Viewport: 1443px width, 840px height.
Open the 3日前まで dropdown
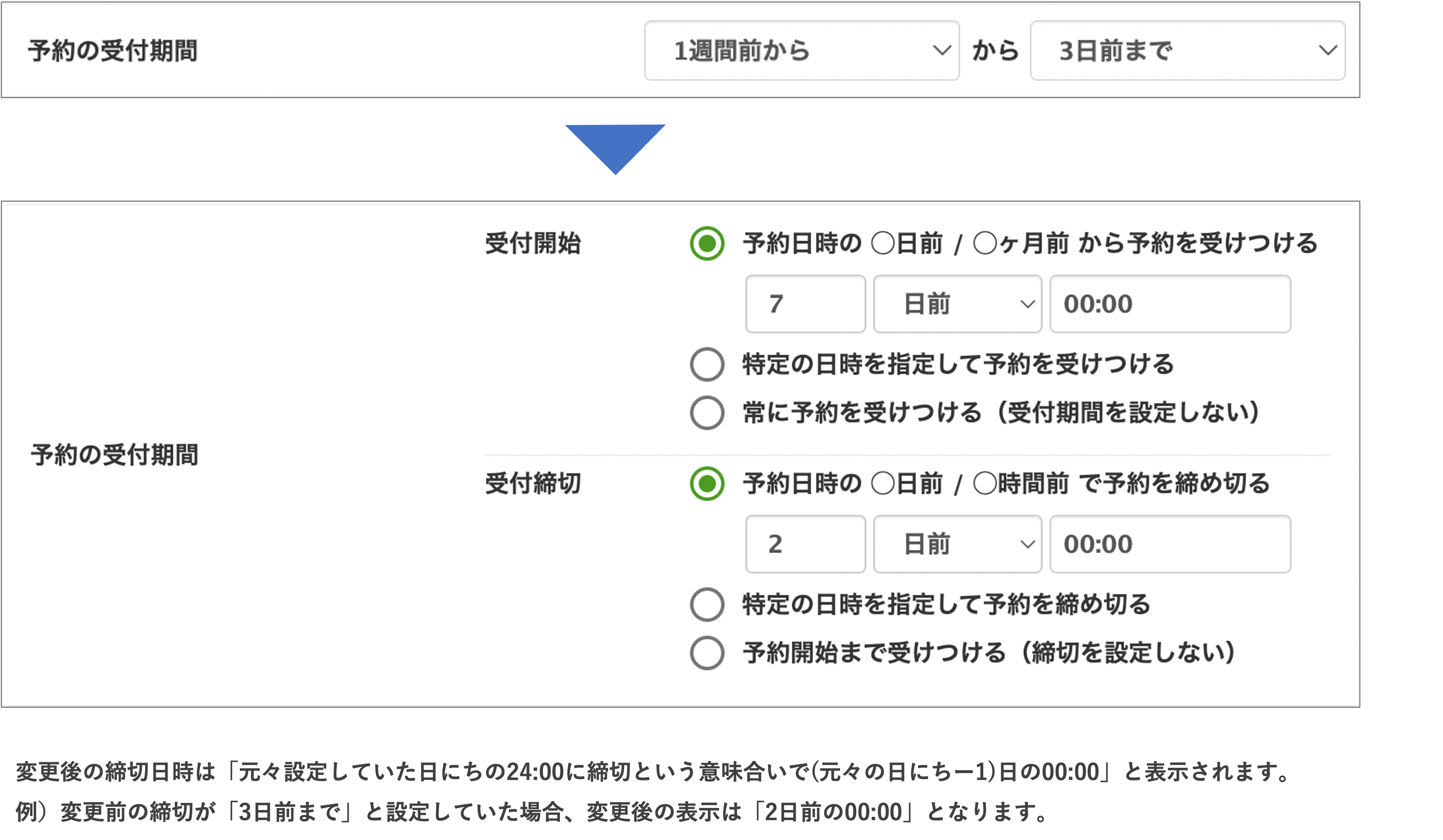tap(1188, 50)
